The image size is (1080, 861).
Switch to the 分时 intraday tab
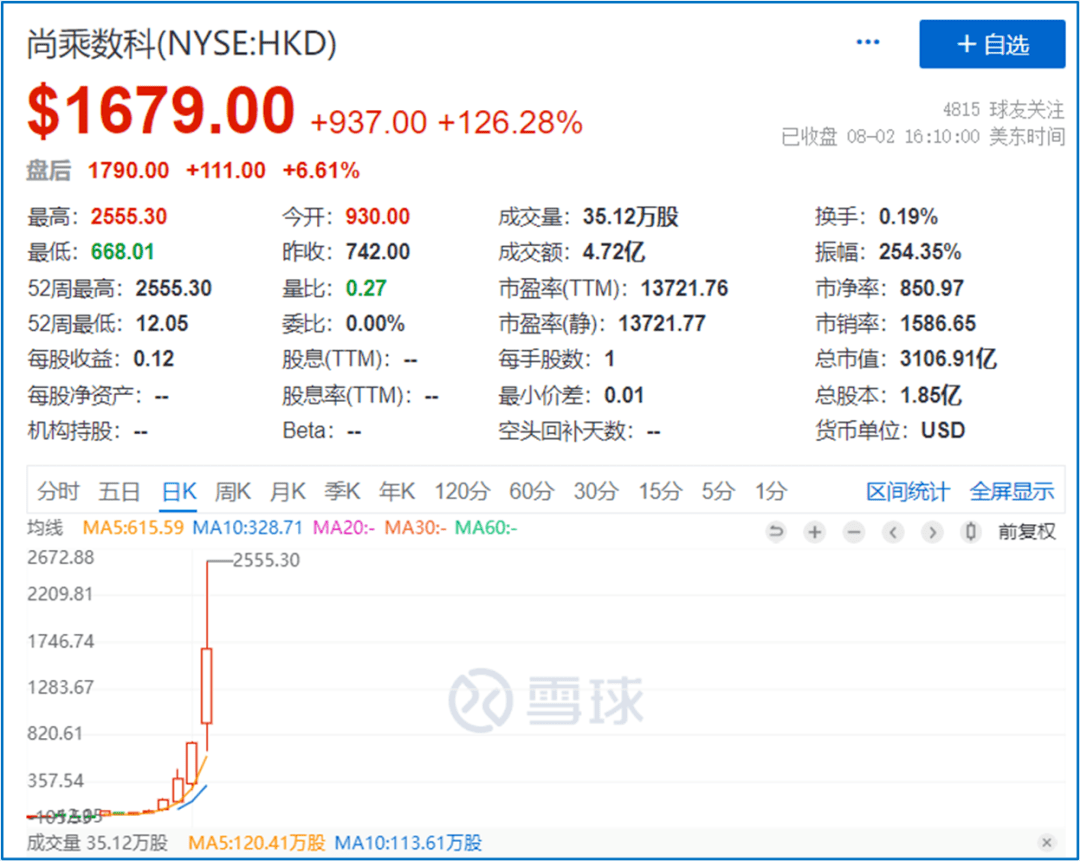click(58, 491)
